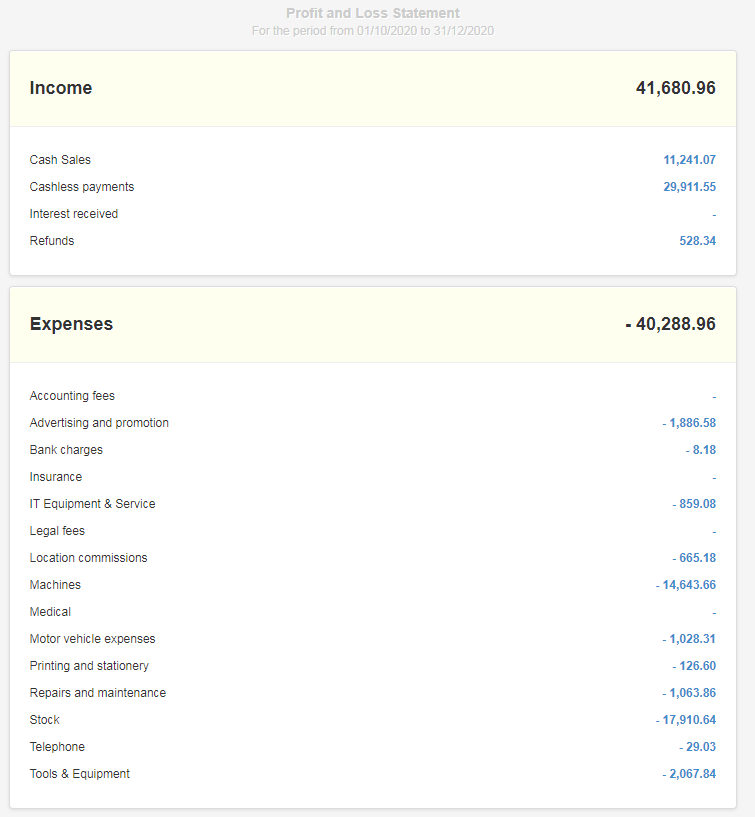755x817 pixels.
Task: Open the Location commissions amount 665.18
Action: [x=694, y=558]
